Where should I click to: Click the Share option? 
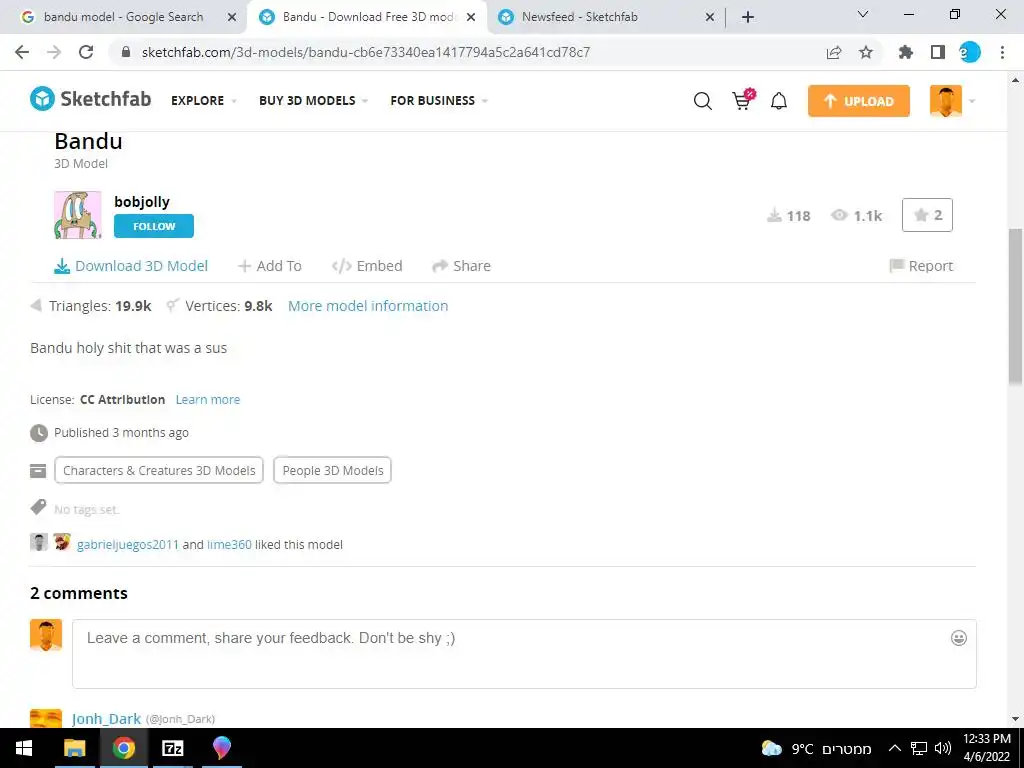(462, 266)
